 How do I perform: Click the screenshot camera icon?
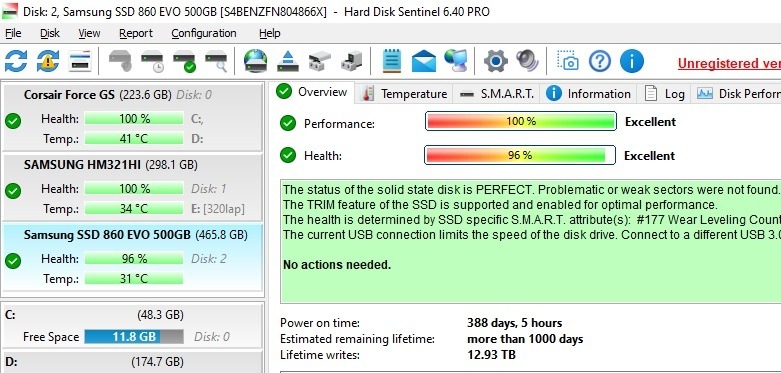click(x=567, y=61)
